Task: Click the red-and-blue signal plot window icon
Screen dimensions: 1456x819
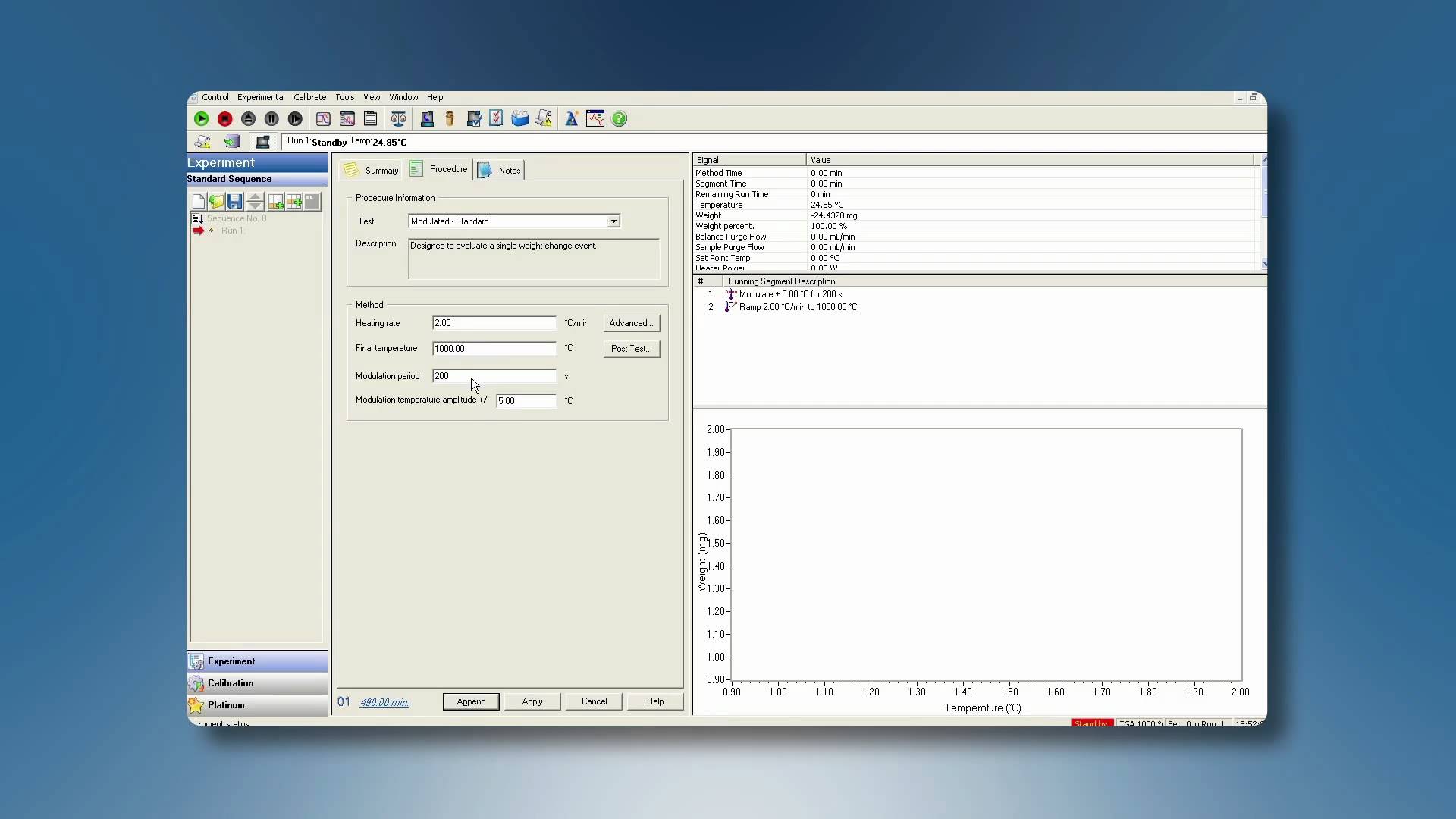Action: [595, 119]
